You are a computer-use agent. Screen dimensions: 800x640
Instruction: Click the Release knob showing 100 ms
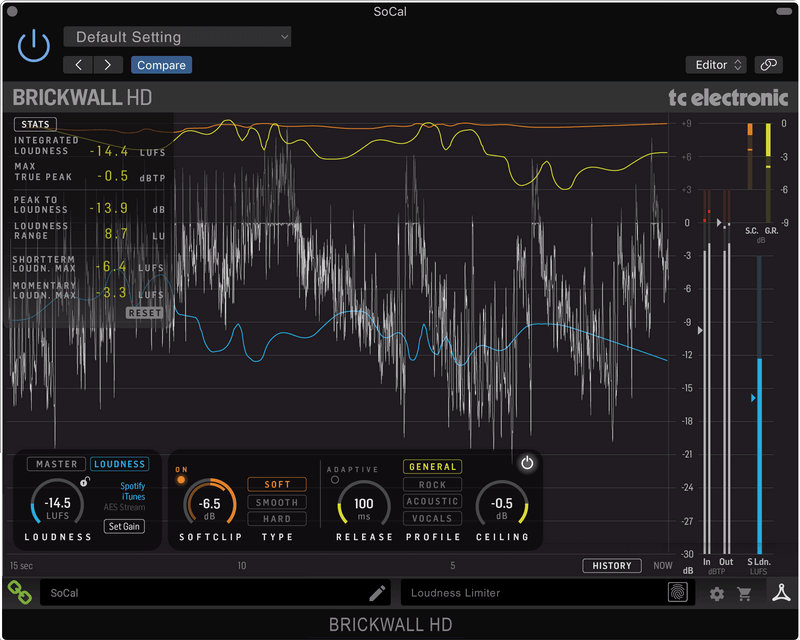click(x=364, y=504)
